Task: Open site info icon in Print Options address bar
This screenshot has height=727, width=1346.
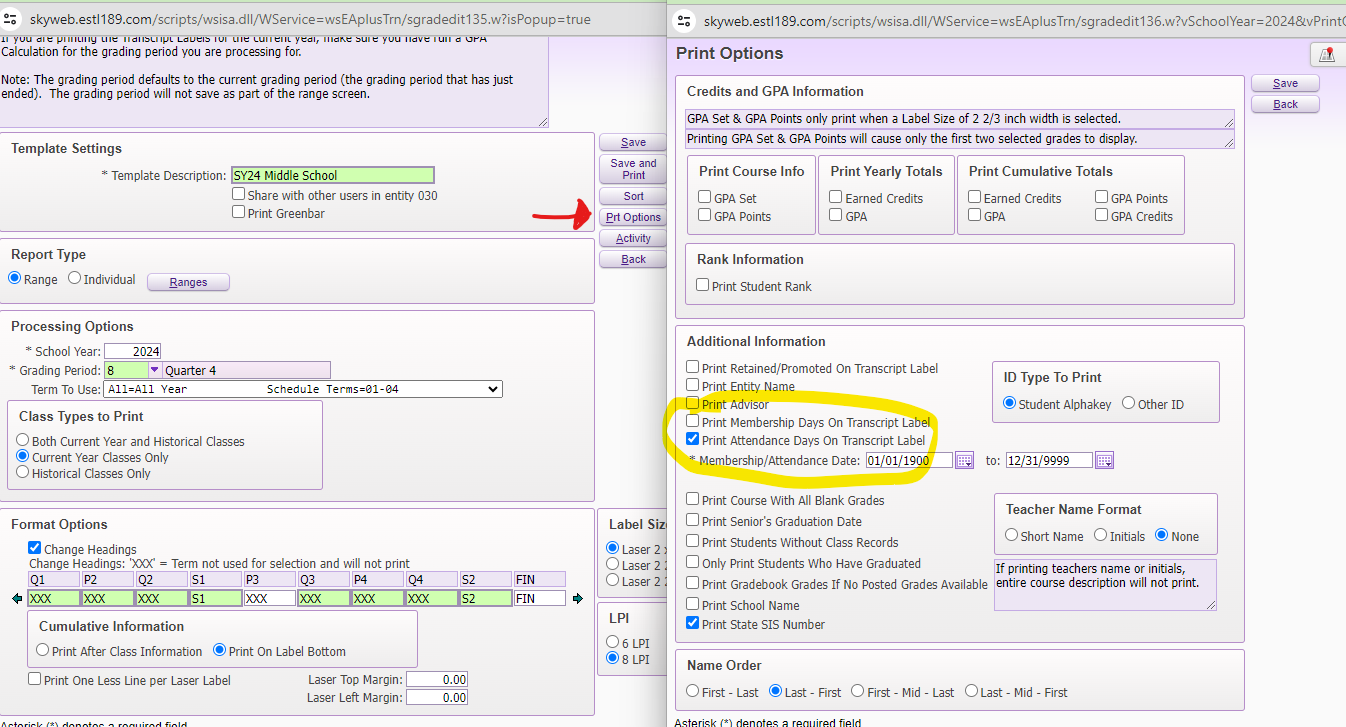Action: pos(685,19)
